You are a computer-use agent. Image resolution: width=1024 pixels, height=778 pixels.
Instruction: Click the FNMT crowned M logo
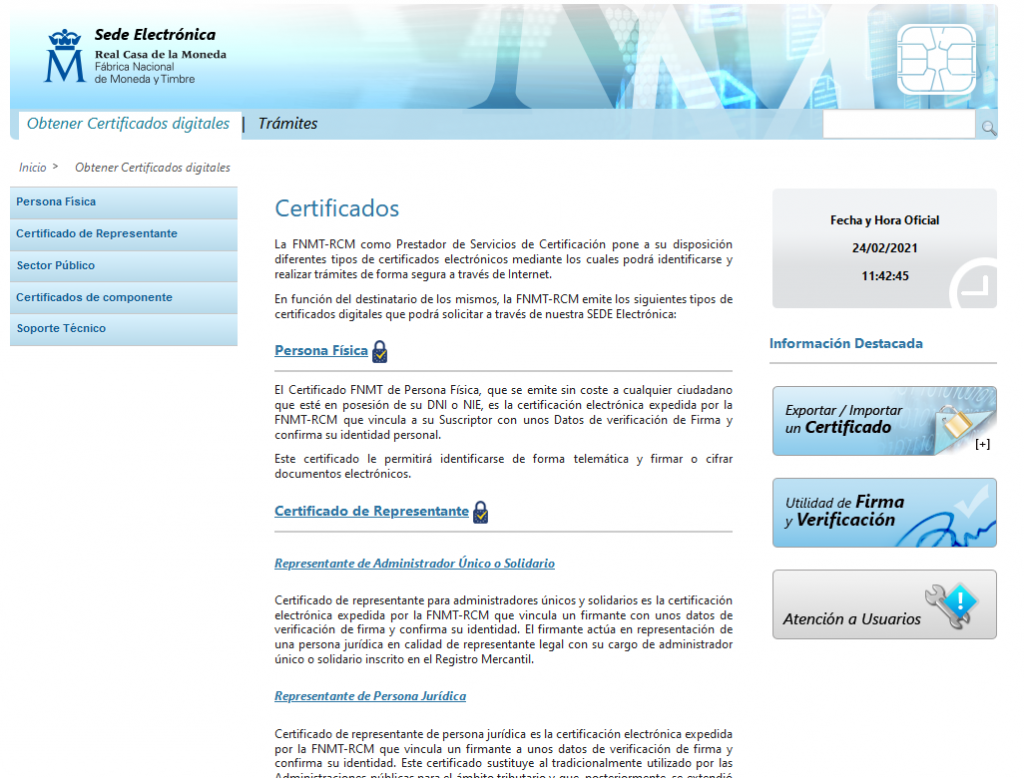65,56
